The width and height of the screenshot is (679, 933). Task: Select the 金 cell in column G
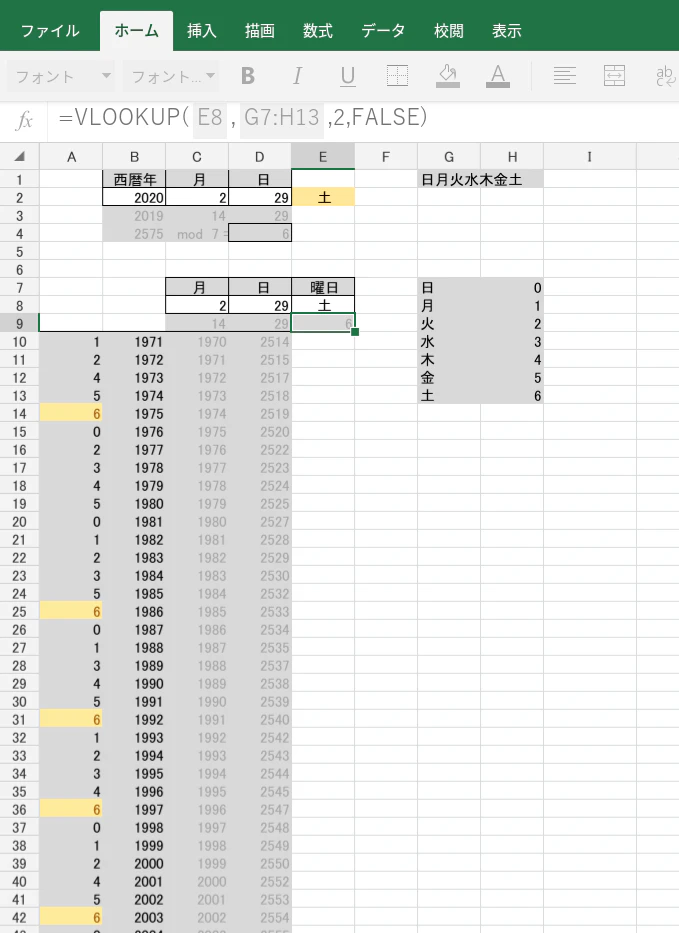point(449,378)
